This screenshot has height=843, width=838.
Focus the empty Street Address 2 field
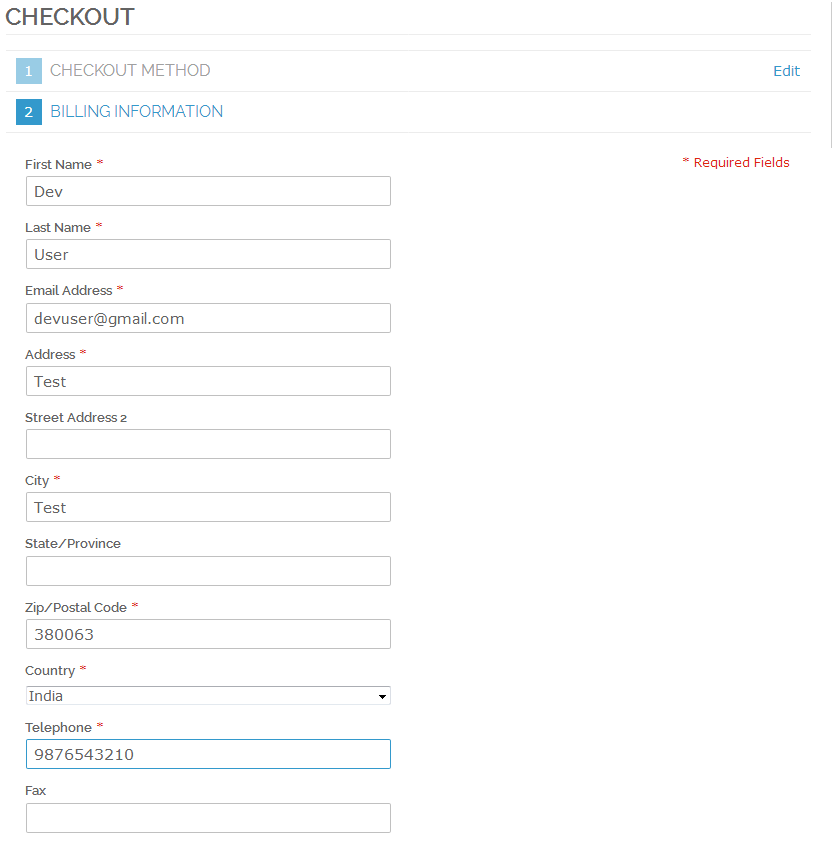(x=208, y=444)
